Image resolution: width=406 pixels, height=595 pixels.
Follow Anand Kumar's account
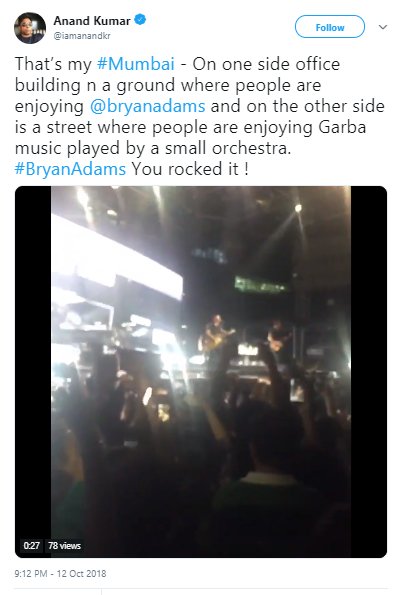click(x=330, y=27)
